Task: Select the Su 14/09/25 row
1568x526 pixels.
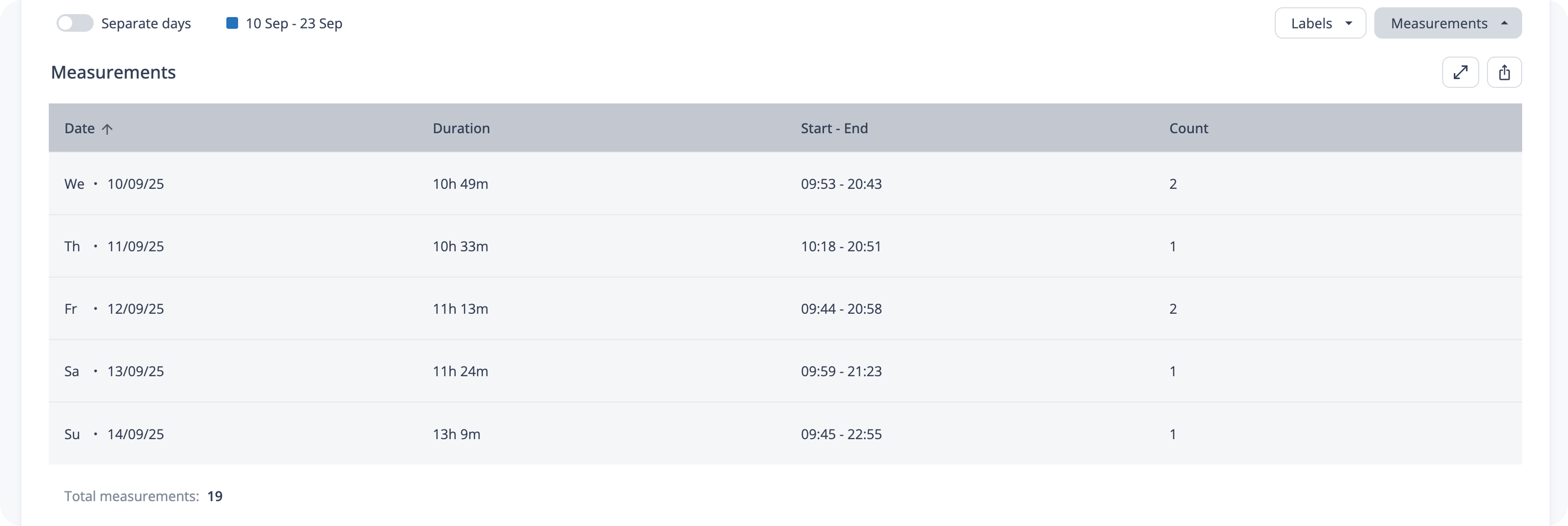Action: click(114, 434)
